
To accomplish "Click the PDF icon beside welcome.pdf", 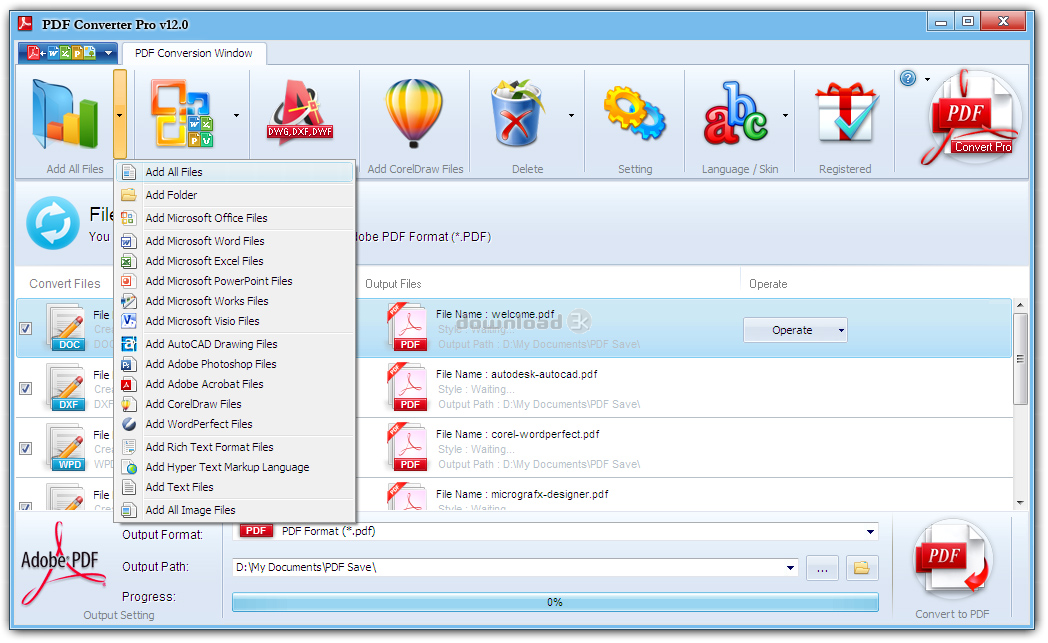I will [407, 327].
